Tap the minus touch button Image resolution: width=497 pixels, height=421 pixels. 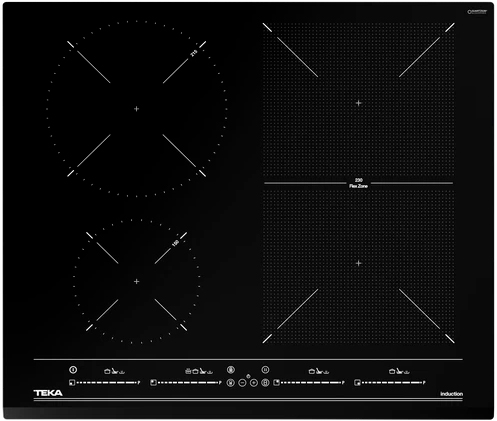(x=242, y=383)
